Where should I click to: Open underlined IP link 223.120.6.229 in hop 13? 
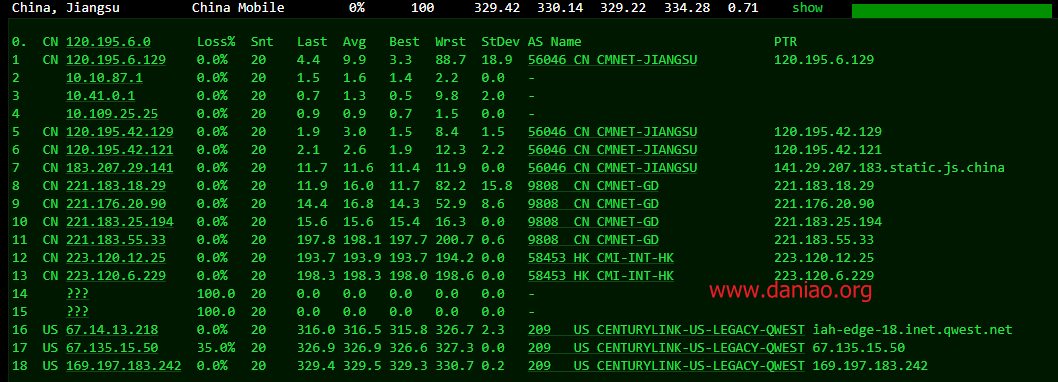[x=116, y=275]
